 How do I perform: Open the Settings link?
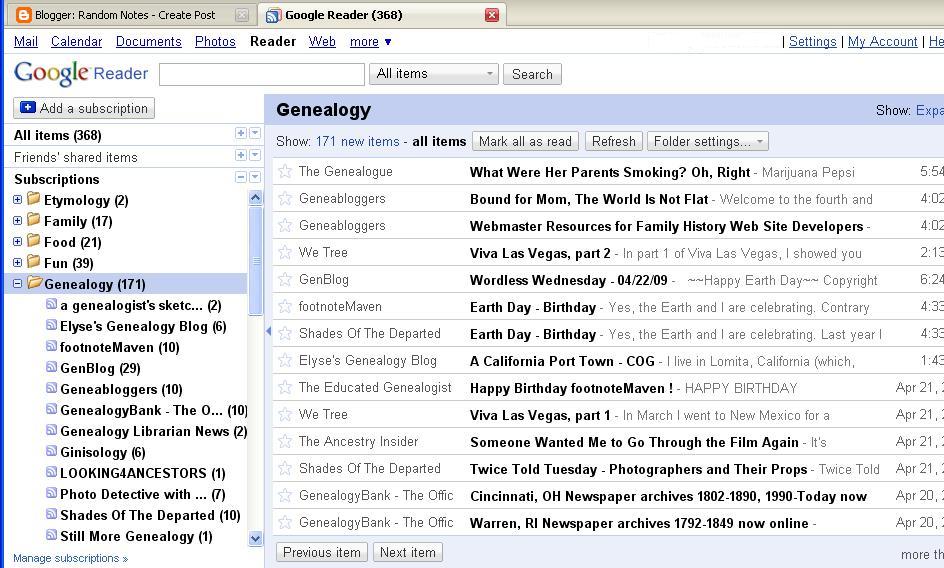click(x=813, y=42)
